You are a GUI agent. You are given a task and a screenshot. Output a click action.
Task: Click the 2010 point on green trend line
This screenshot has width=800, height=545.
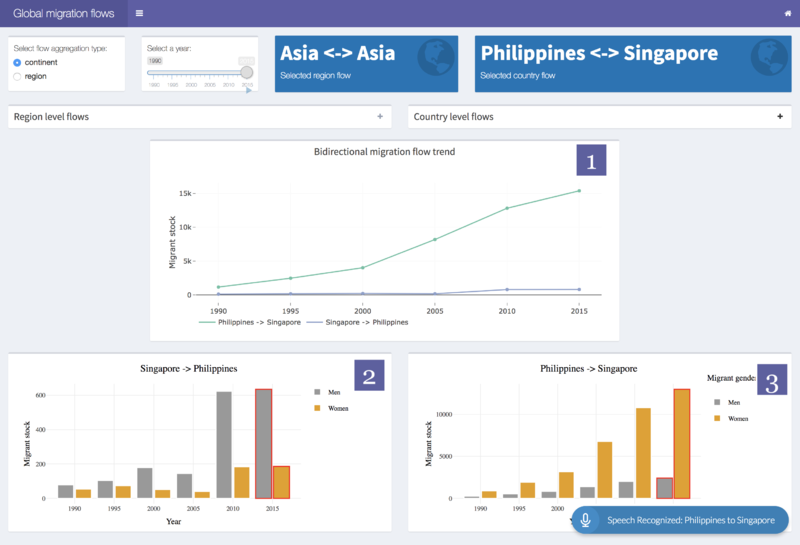pyautogui.click(x=507, y=208)
